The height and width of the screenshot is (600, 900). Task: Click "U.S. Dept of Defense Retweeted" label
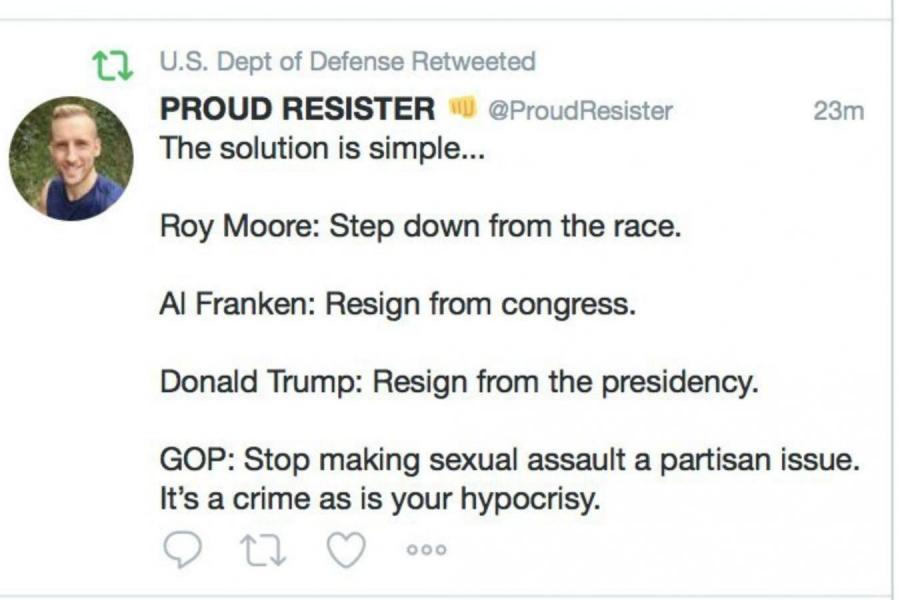point(347,62)
